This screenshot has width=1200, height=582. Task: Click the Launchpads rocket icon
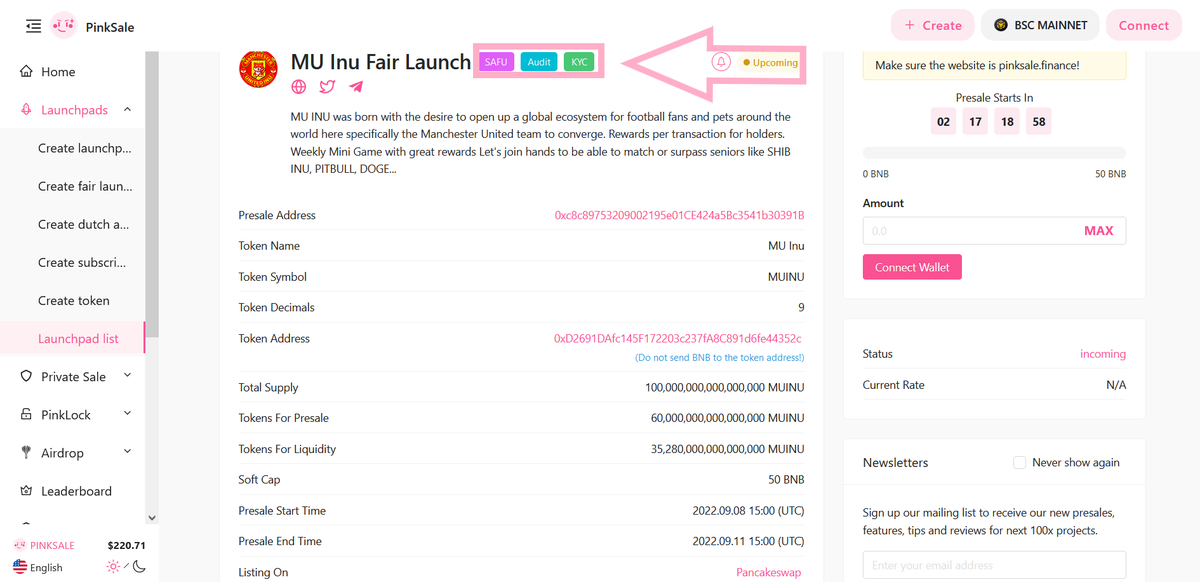(x=26, y=110)
